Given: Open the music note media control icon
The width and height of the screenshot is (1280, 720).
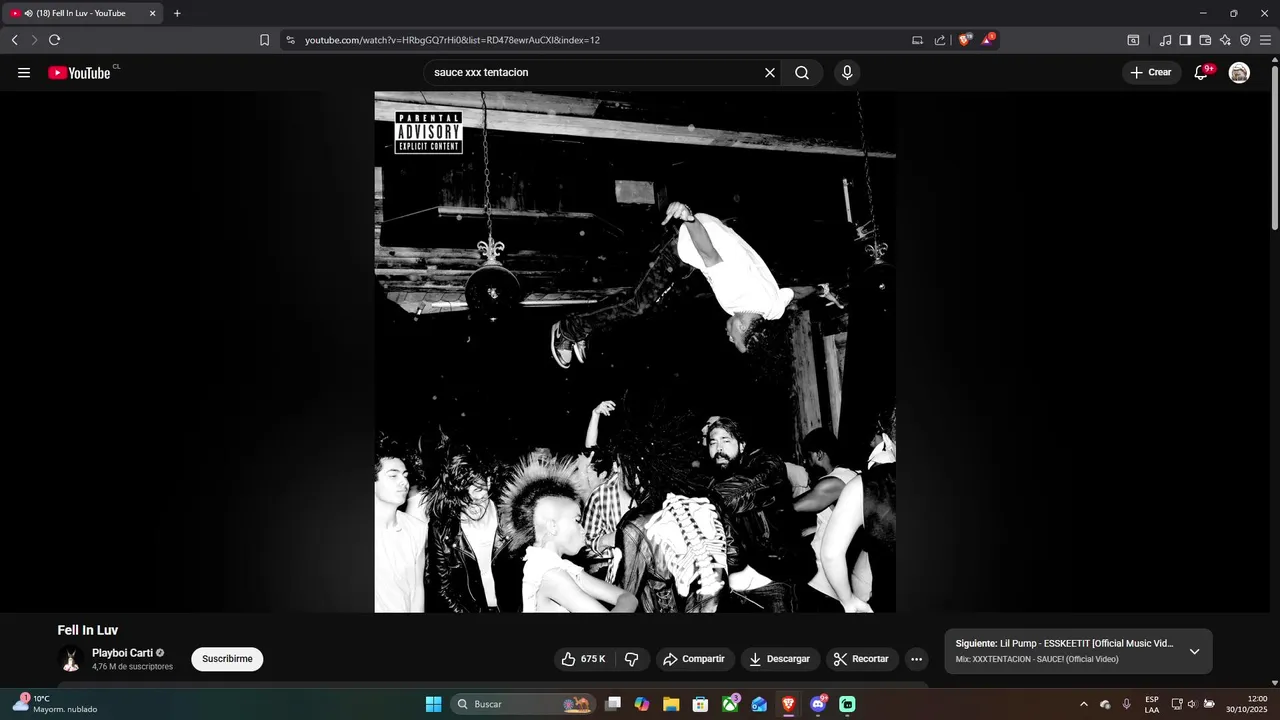Looking at the screenshot, I should 1165,40.
